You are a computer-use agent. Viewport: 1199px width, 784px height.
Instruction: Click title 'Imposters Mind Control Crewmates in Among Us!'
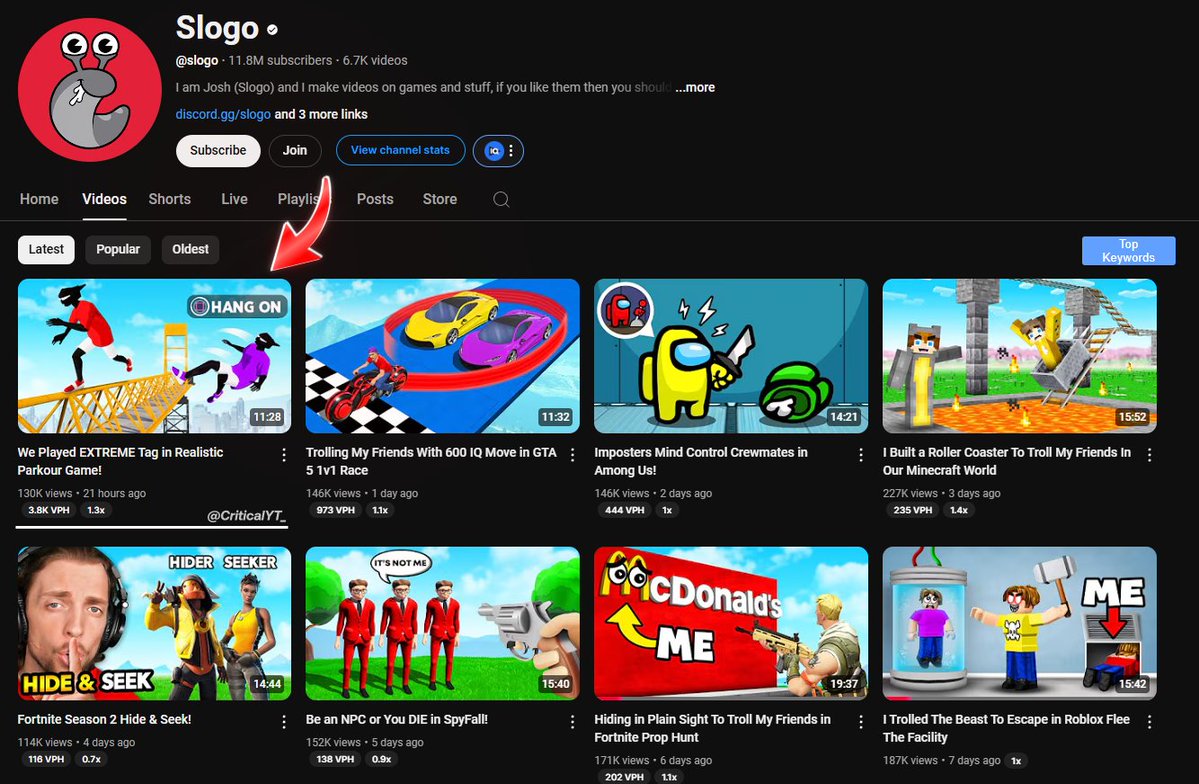coord(701,461)
